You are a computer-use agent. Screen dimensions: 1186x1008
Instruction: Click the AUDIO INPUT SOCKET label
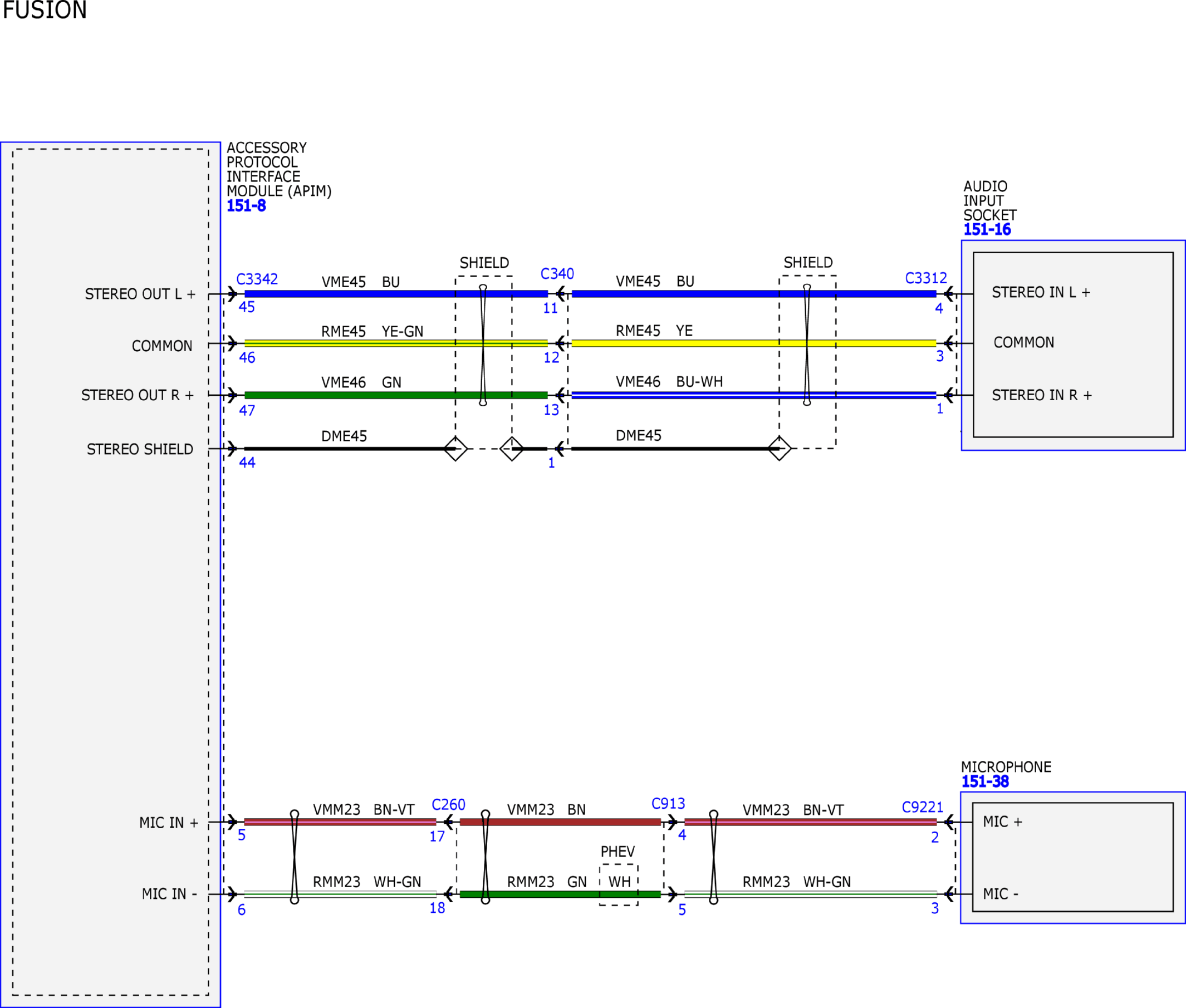(990, 201)
